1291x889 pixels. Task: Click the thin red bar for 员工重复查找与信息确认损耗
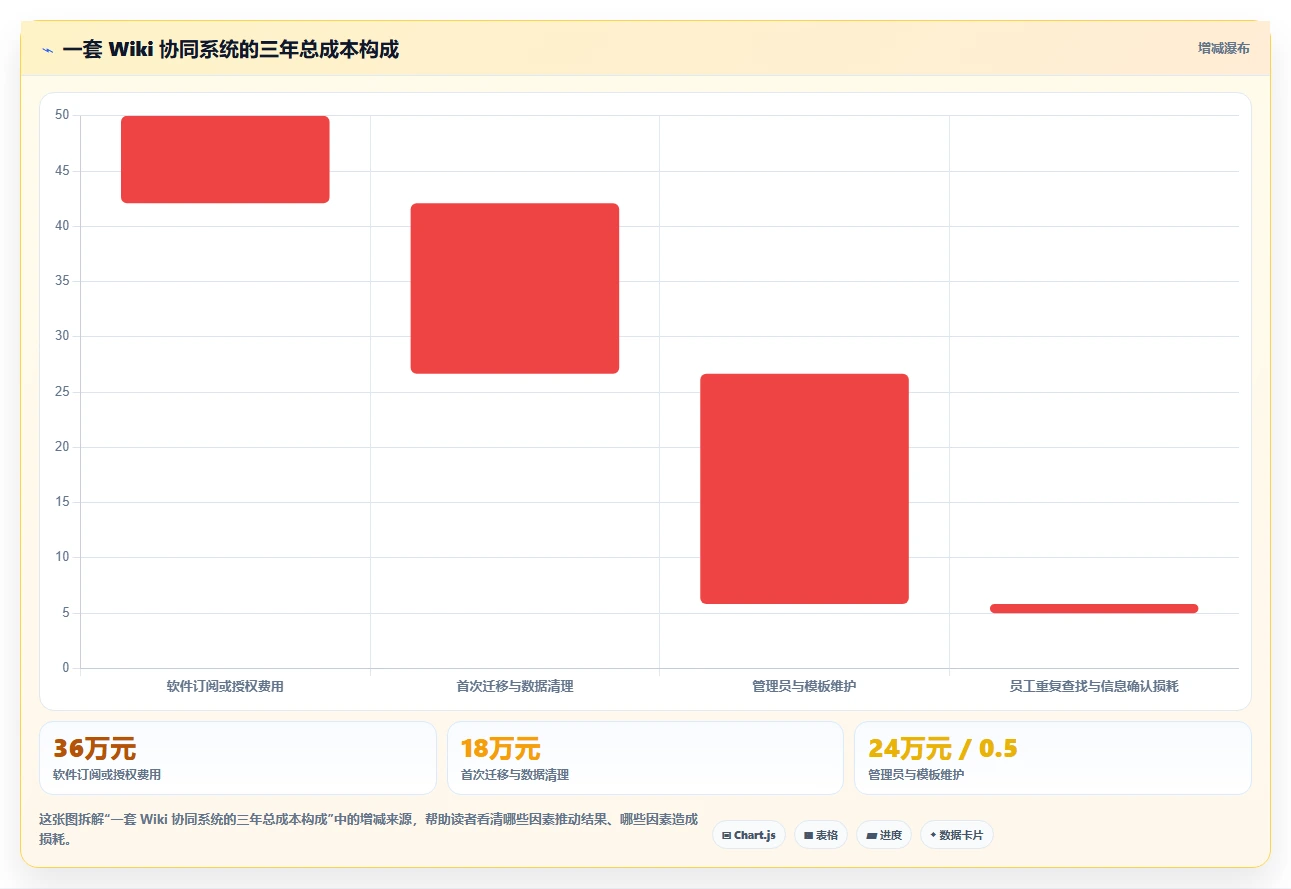click(1094, 608)
